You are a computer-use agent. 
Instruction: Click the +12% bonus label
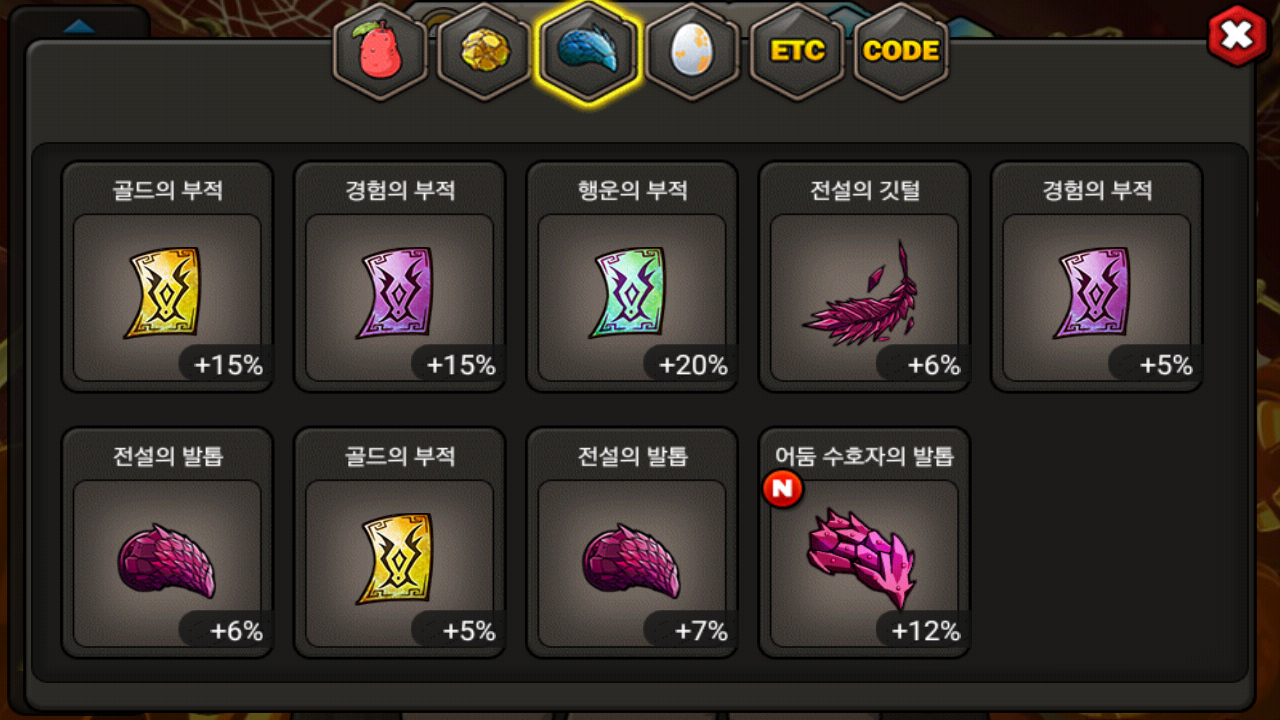pos(925,631)
